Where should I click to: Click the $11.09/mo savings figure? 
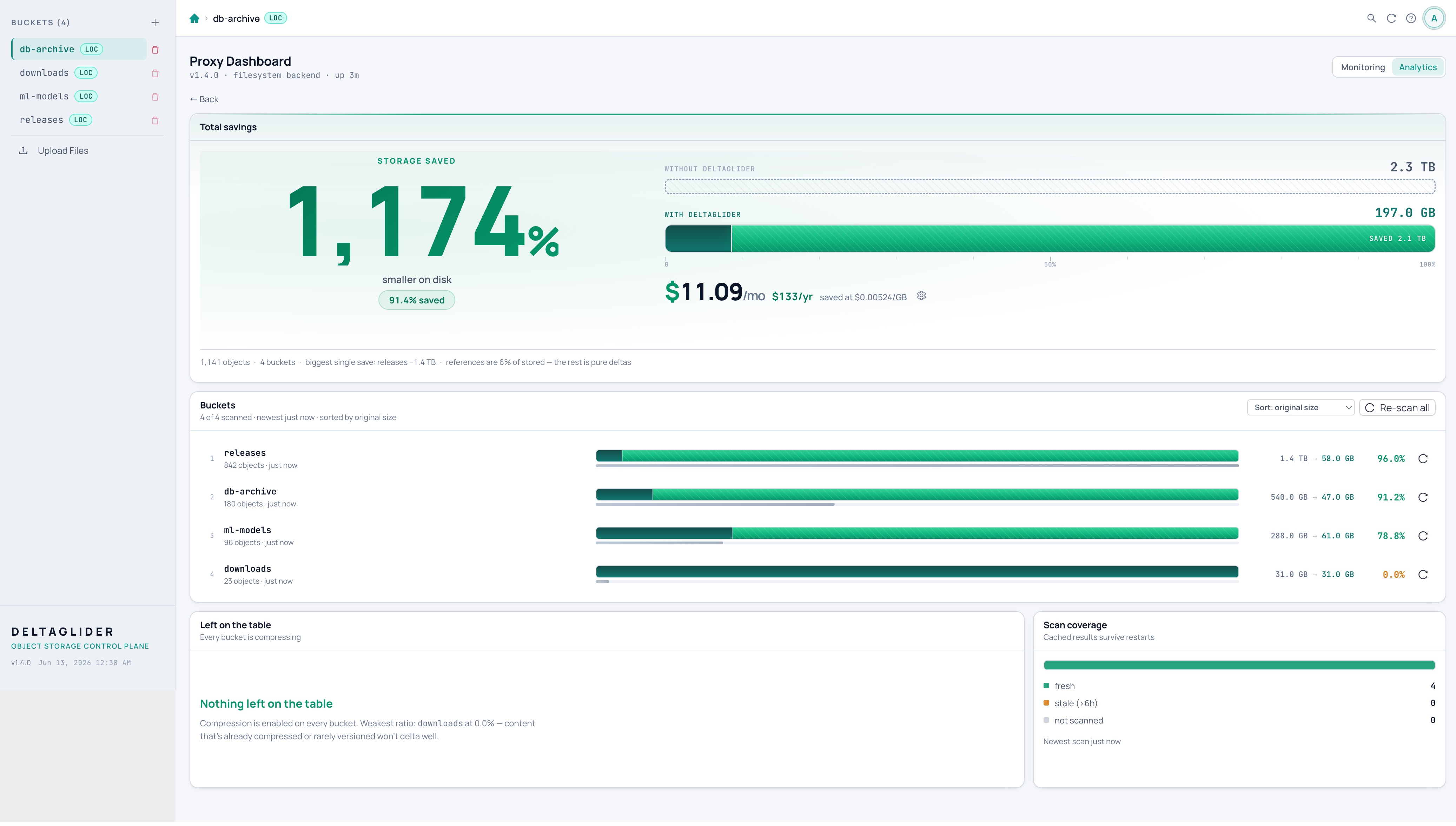(714, 292)
